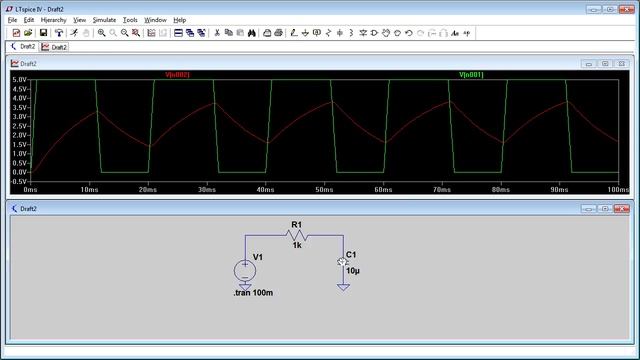The image size is (640, 360).
Task: Click the green V(n001) trace label
Action: point(471,75)
